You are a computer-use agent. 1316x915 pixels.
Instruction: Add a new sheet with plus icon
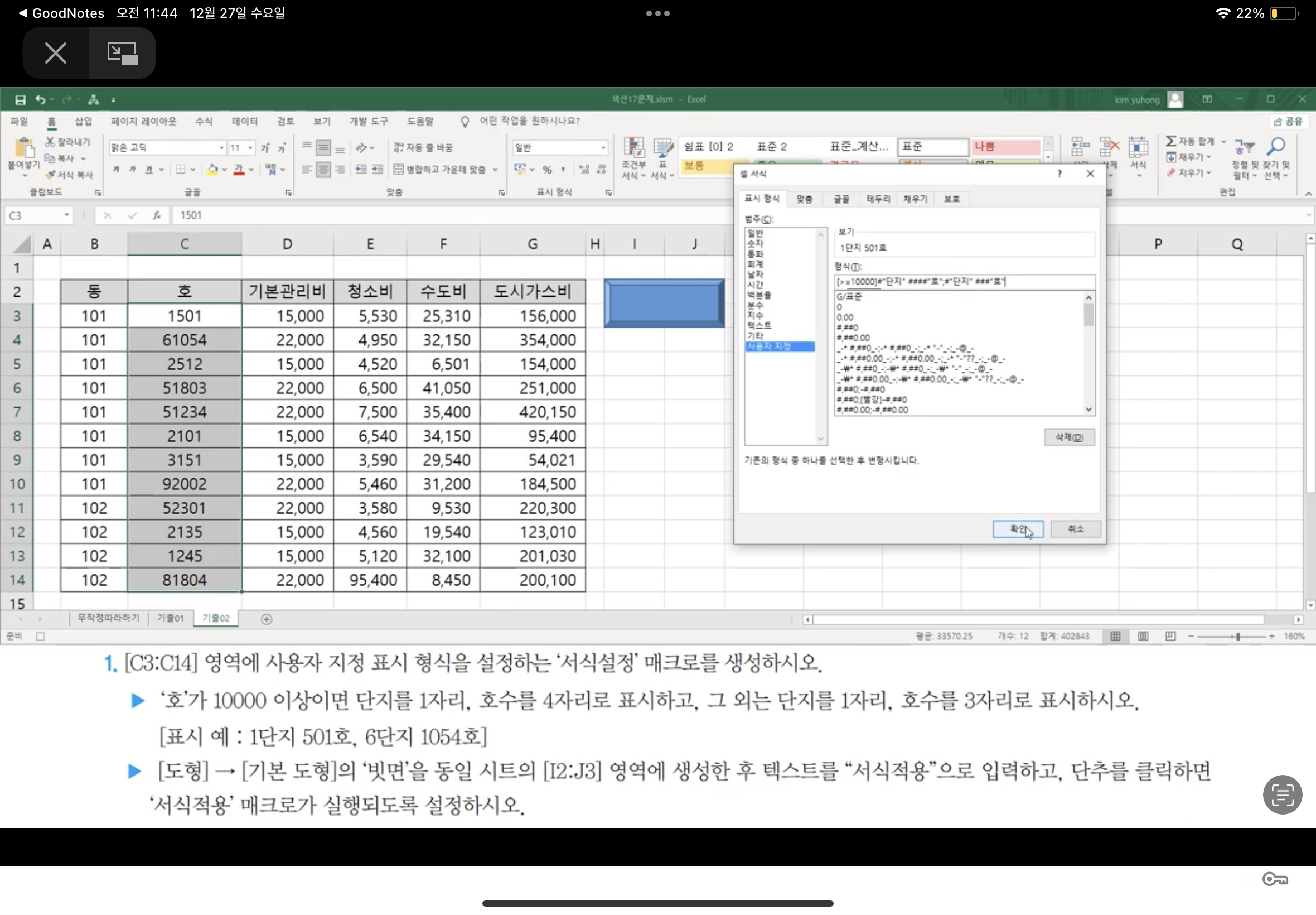click(267, 619)
